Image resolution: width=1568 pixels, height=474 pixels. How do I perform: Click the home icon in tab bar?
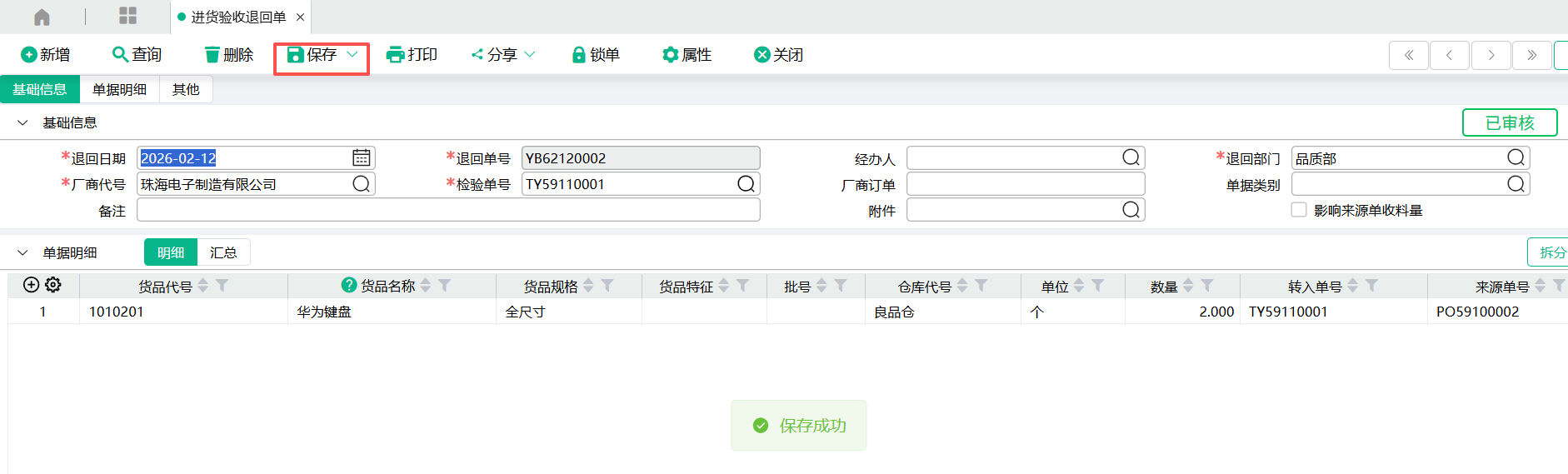click(42, 17)
